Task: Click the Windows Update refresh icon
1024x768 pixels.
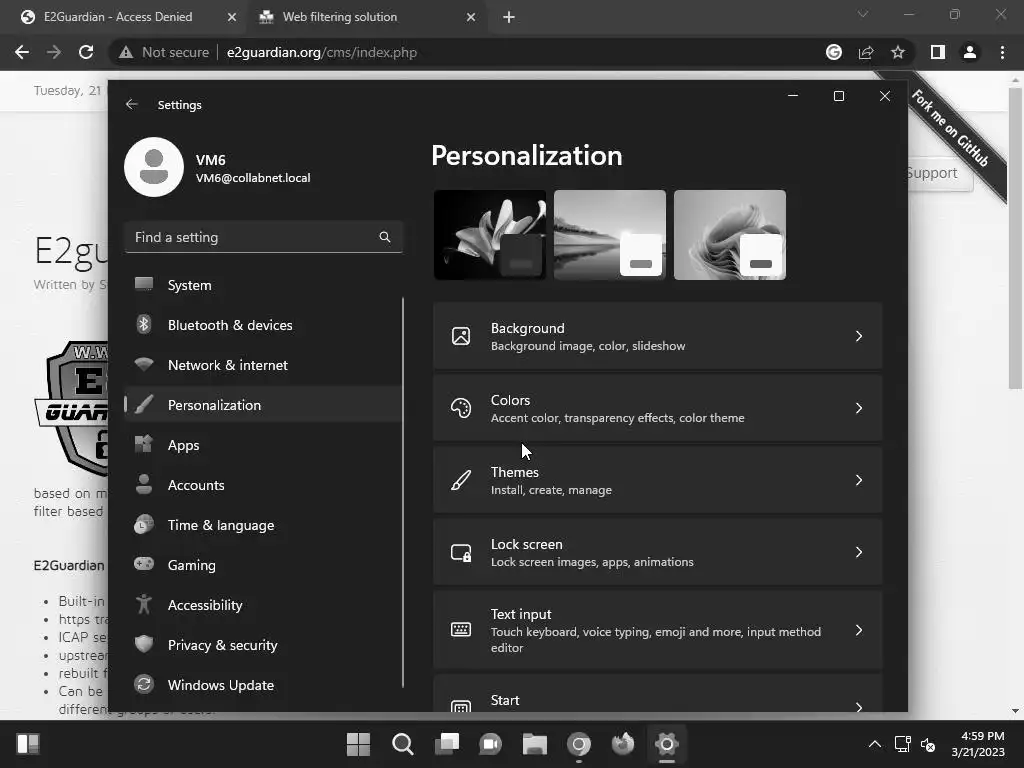Action: click(144, 684)
